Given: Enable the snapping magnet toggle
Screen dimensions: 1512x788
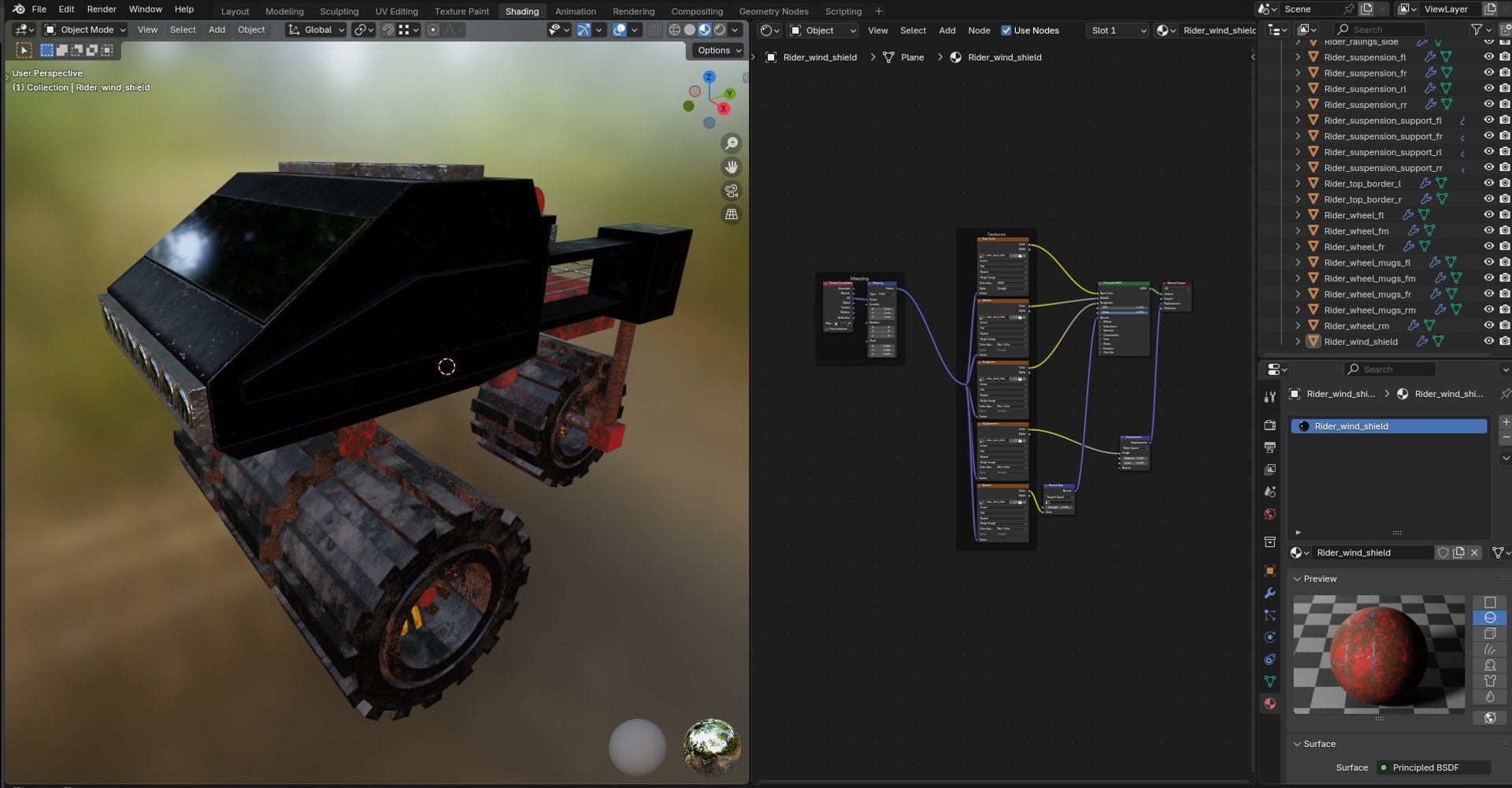Looking at the screenshot, I should point(387,30).
